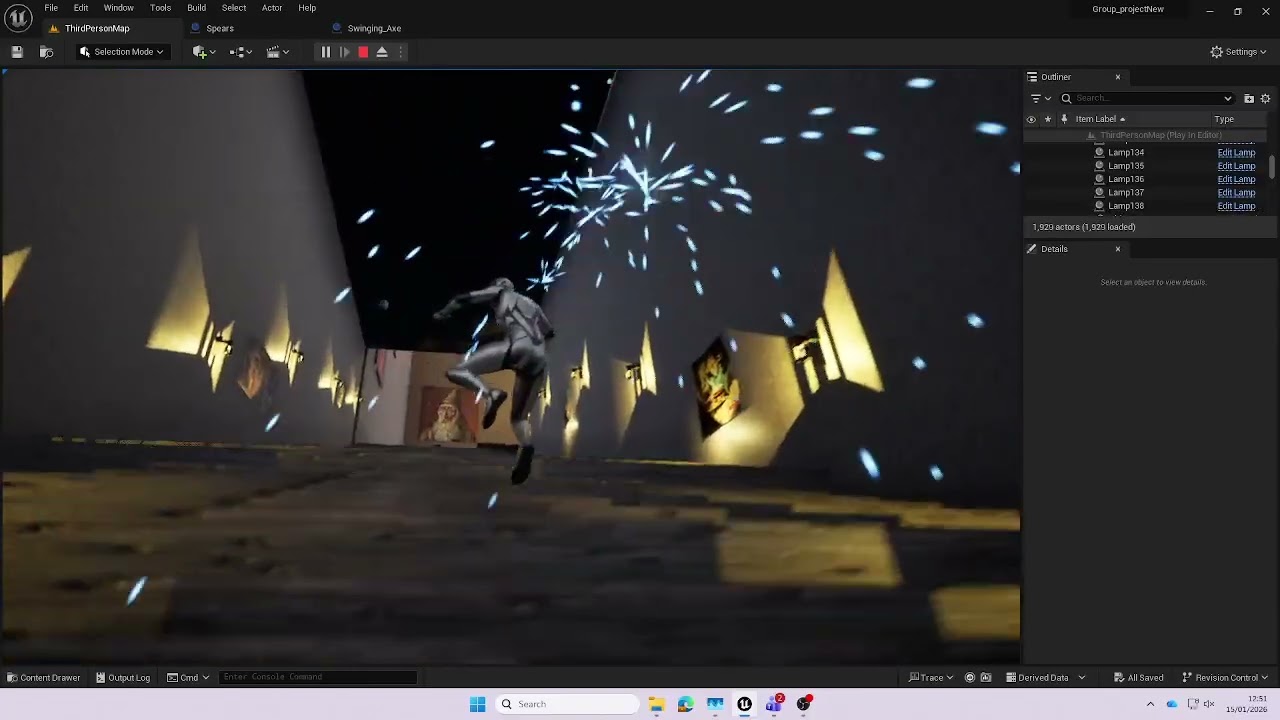This screenshot has height=720, width=1280.
Task: Select the Outliner panel tab
Action: pos(1056,77)
